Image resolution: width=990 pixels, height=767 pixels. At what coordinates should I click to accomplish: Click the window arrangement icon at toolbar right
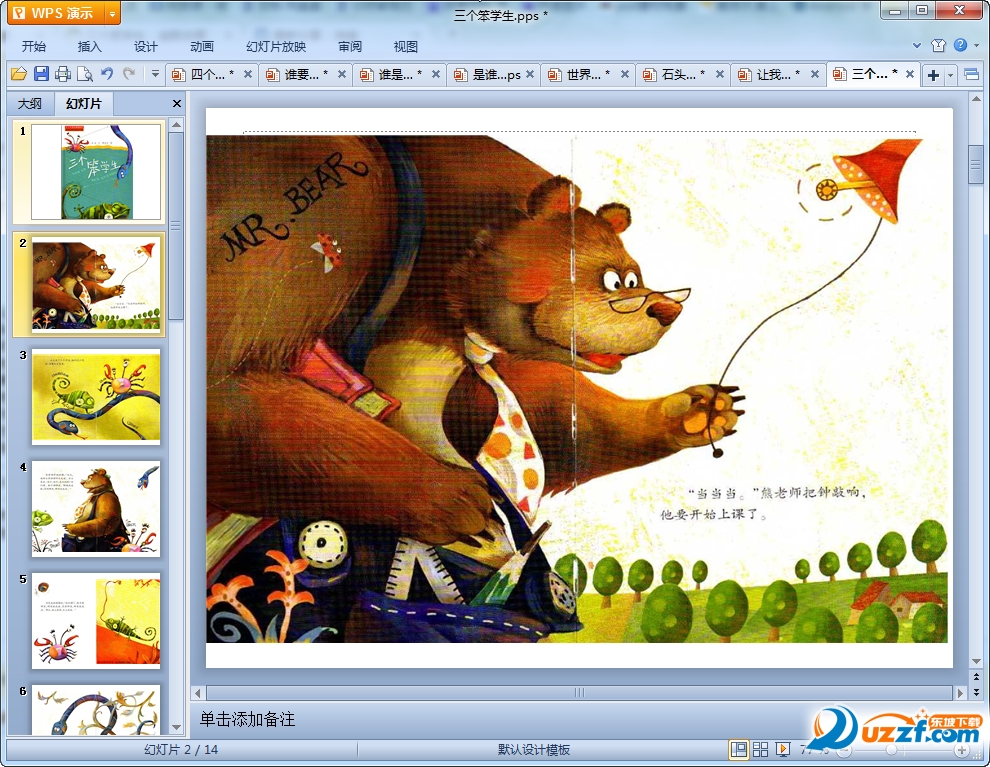(x=971, y=74)
